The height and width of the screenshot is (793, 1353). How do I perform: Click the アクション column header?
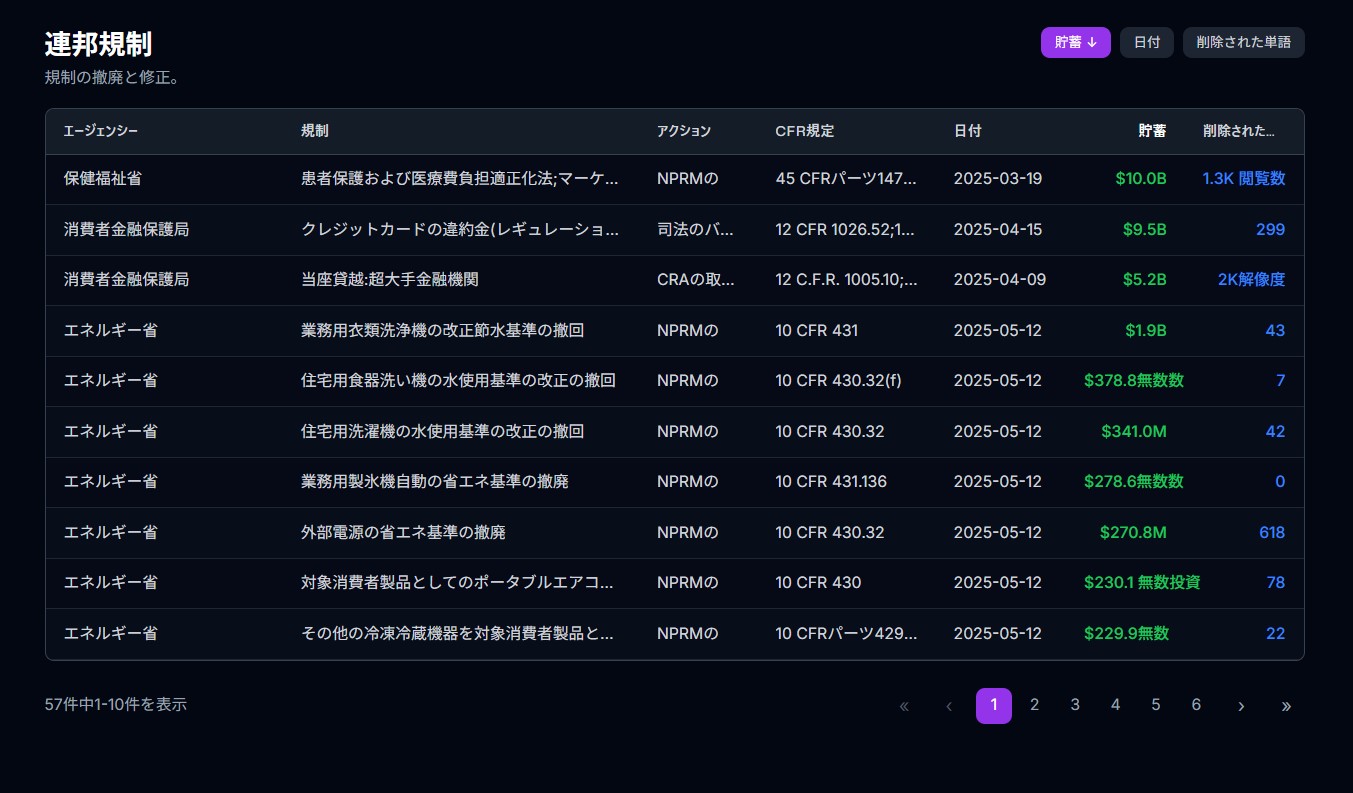tap(684, 131)
